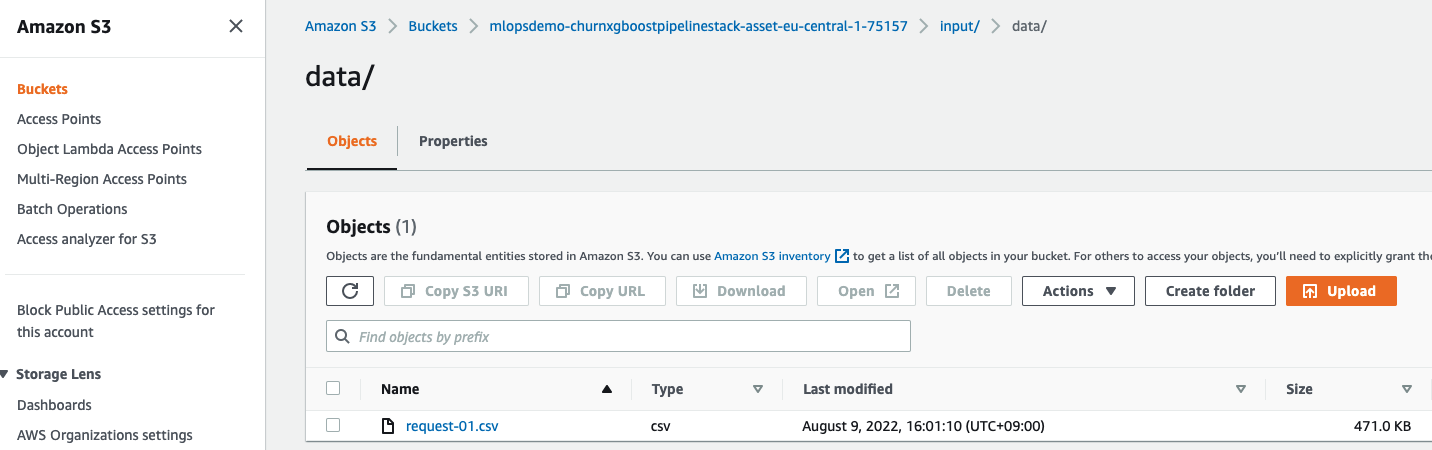Image resolution: width=1432 pixels, height=450 pixels.
Task: Follow the Amazon S3 inventory link
Action: [x=772, y=257]
